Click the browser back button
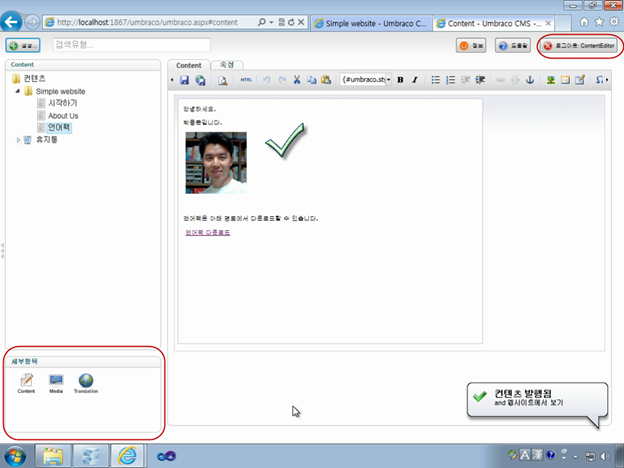 pos(11,21)
